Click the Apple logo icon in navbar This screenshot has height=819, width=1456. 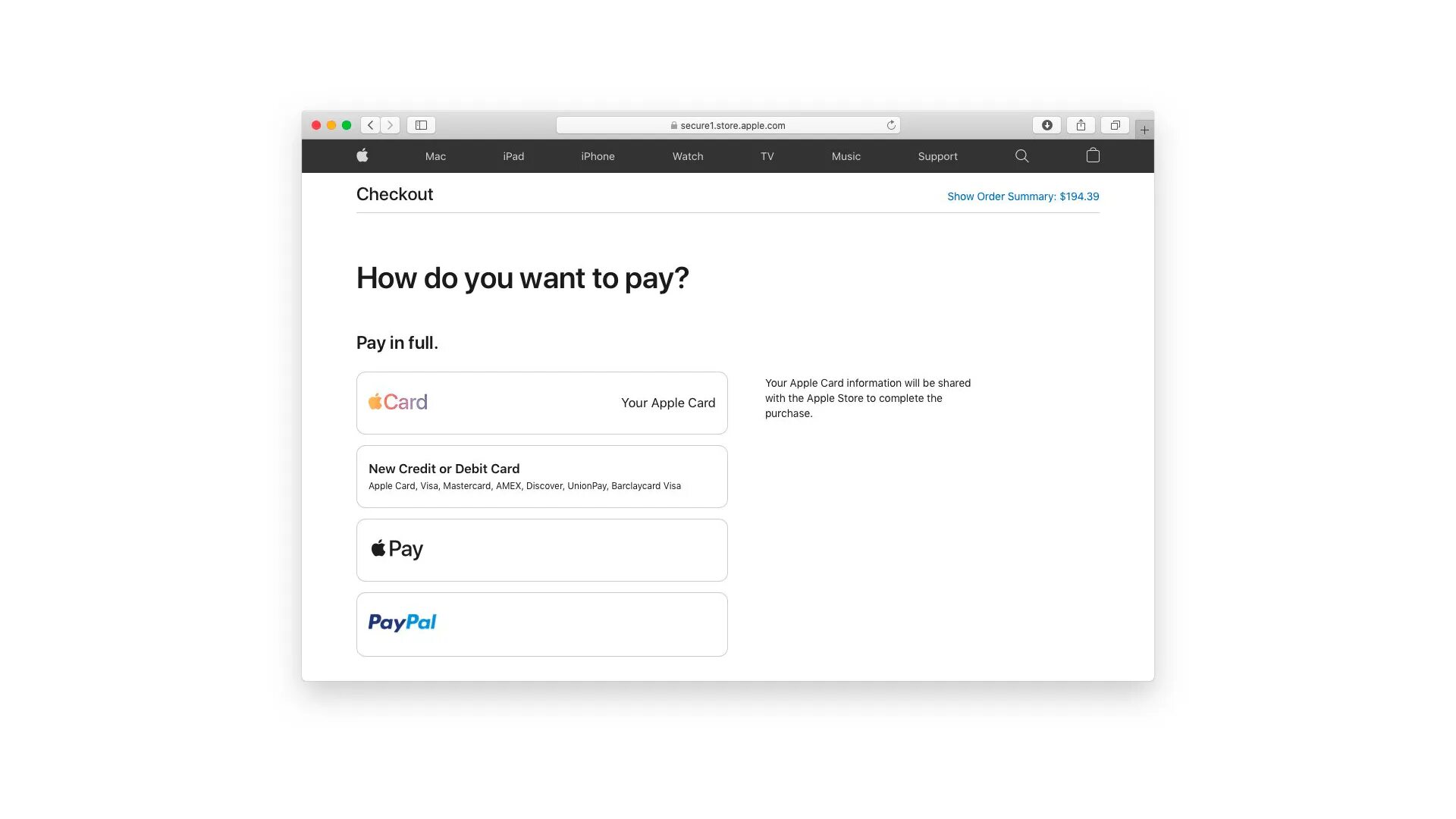[362, 156]
